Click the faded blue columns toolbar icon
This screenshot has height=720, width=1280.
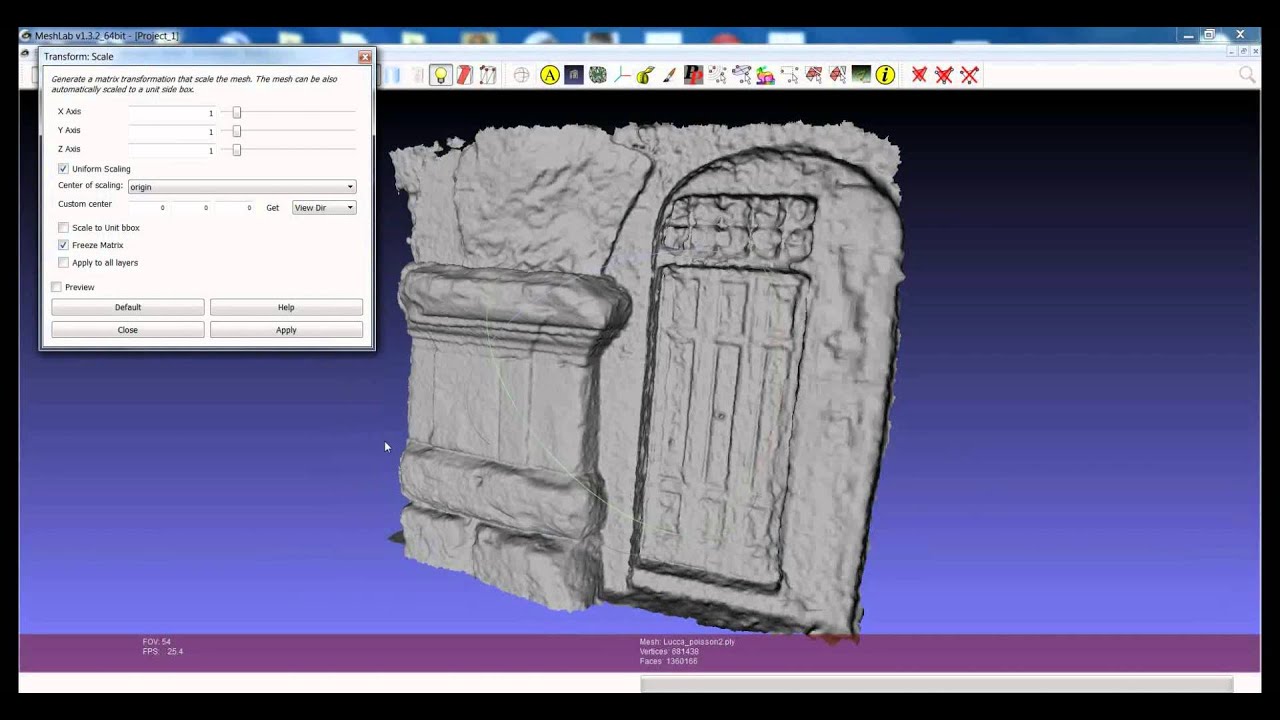(393, 75)
